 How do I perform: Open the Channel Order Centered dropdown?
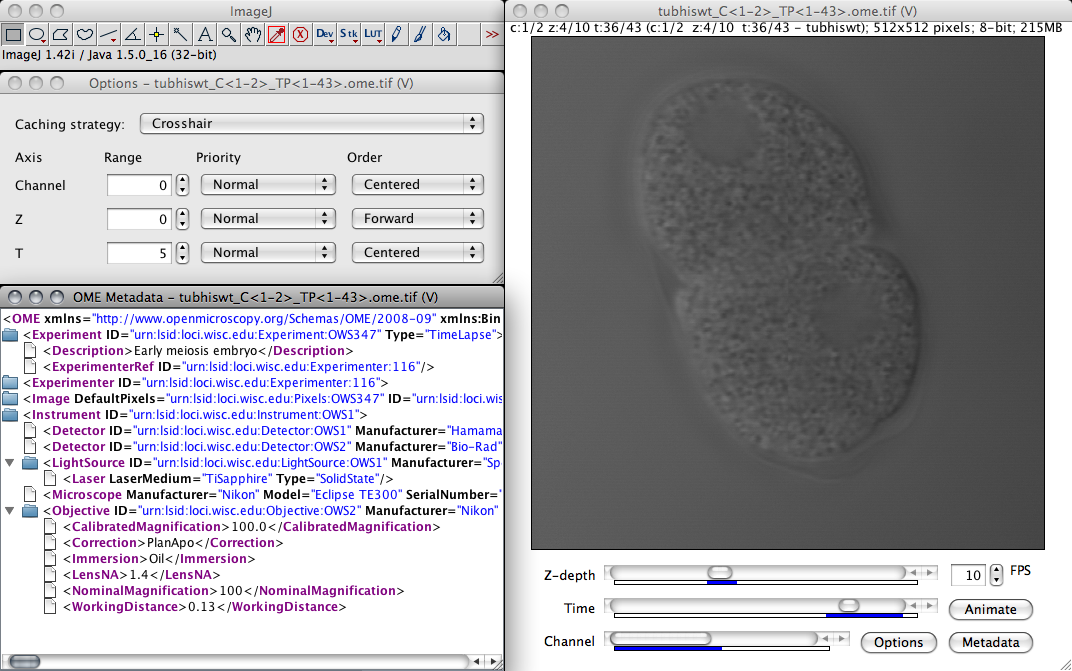click(418, 185)
